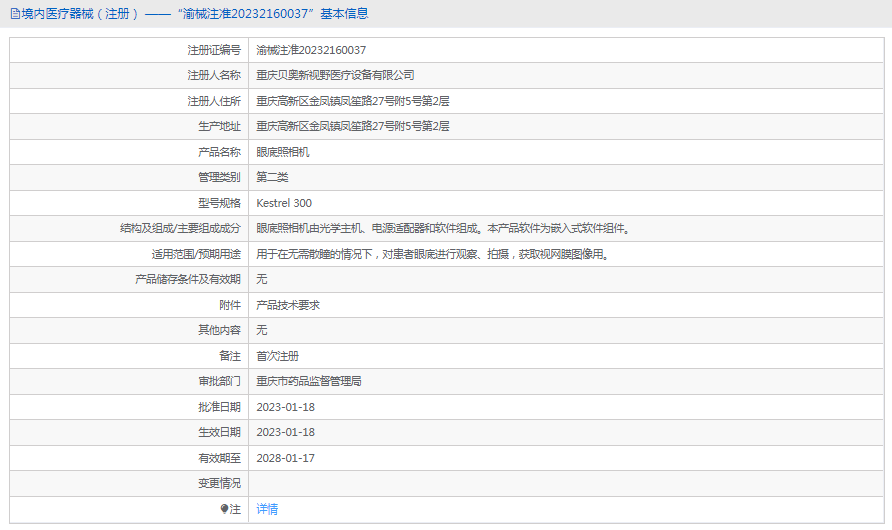Select the address value in the 注册人住所 row

[x=353, y=101]
